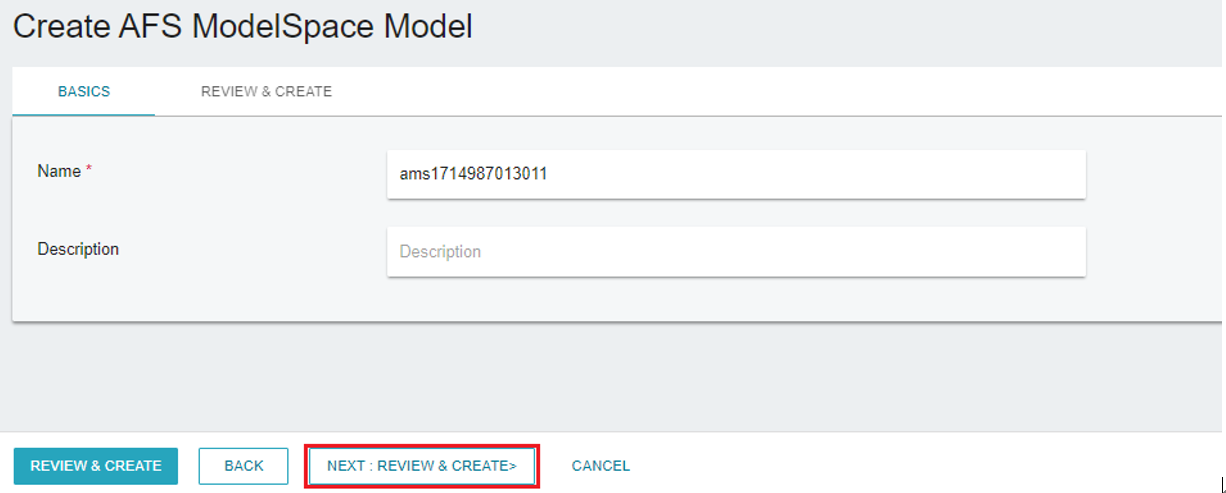The width and height of the screenshot is (1226, 493).
Task: Click the Name input field
Action: [736, 174]
